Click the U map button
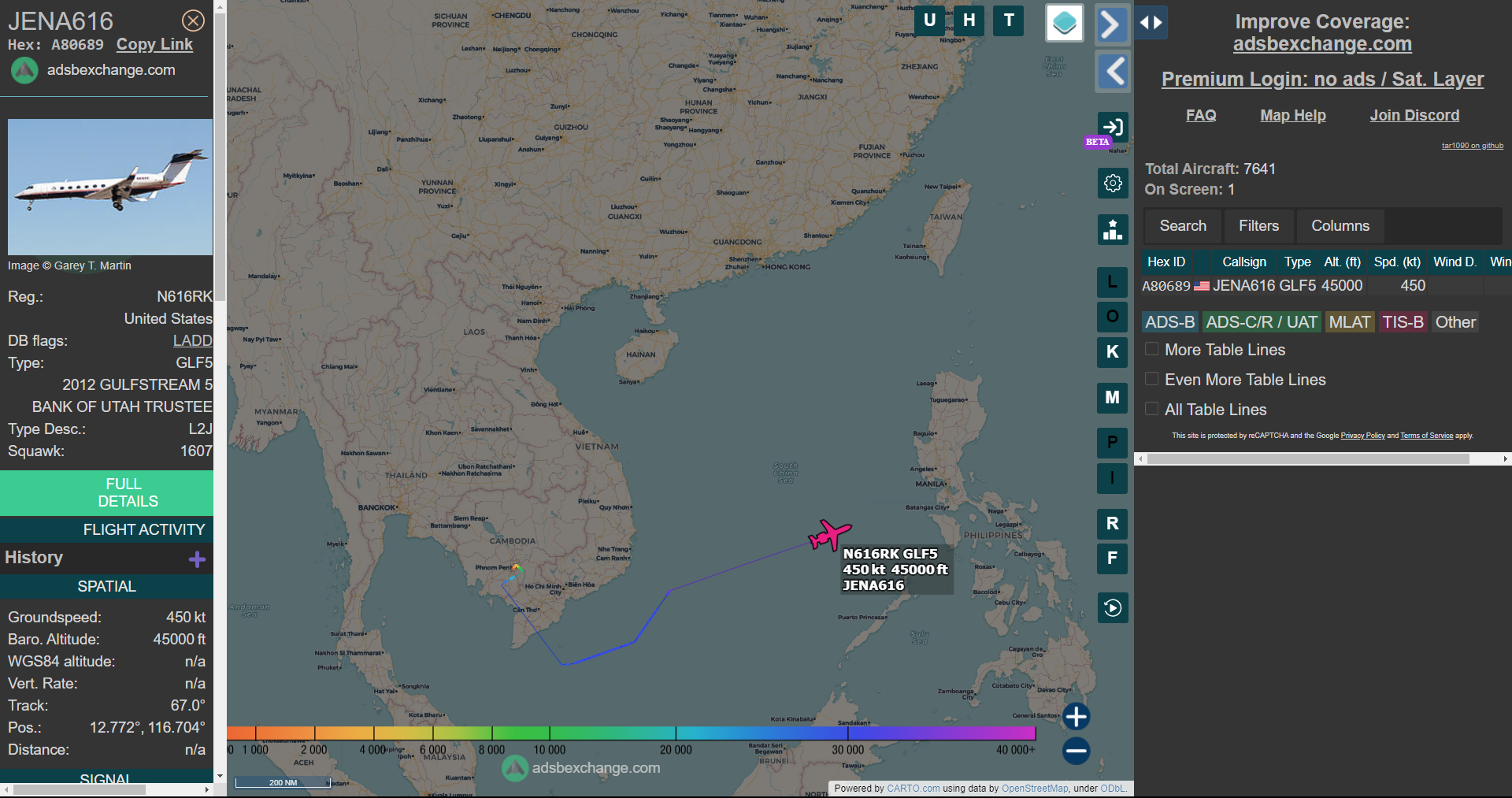The image size is (1512, 798). coord(929,20)
